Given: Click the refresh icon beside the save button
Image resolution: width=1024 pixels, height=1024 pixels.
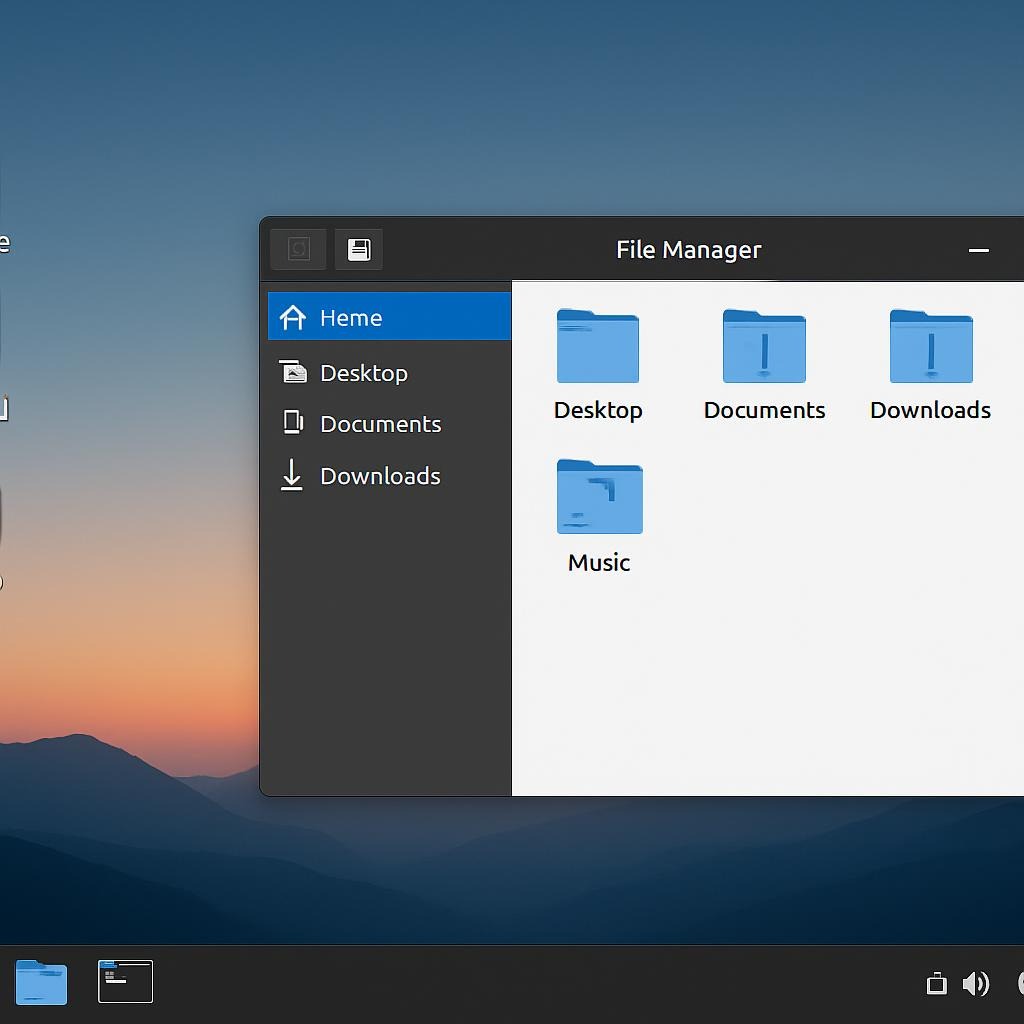Looking at the screenshot, I should (x=298, y=249).
